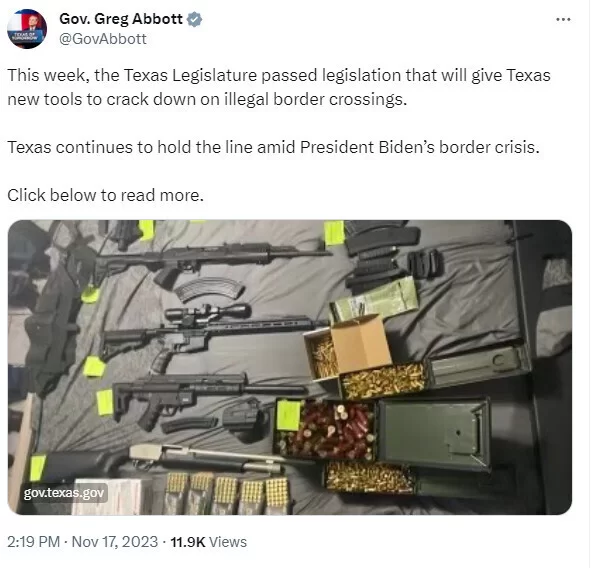Viewport: 608px width, 568px height.
Task: Click the Nov 17, 2023 date
Action: (x=115, y=542)
